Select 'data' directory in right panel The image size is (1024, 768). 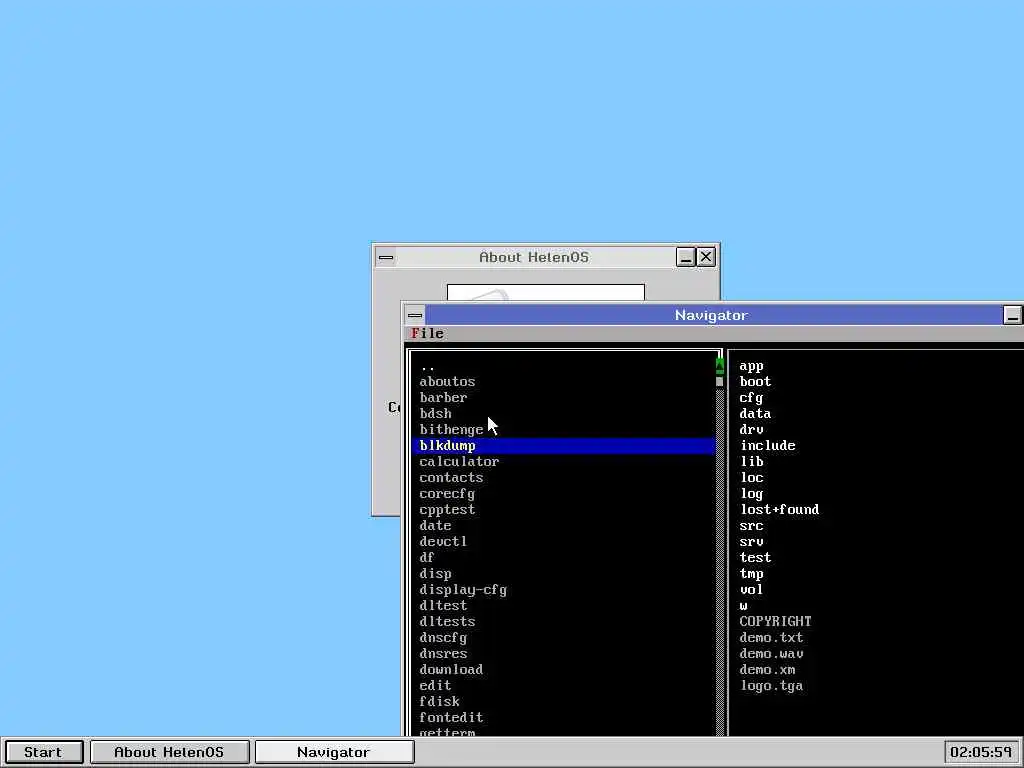(x=756, y=414)
